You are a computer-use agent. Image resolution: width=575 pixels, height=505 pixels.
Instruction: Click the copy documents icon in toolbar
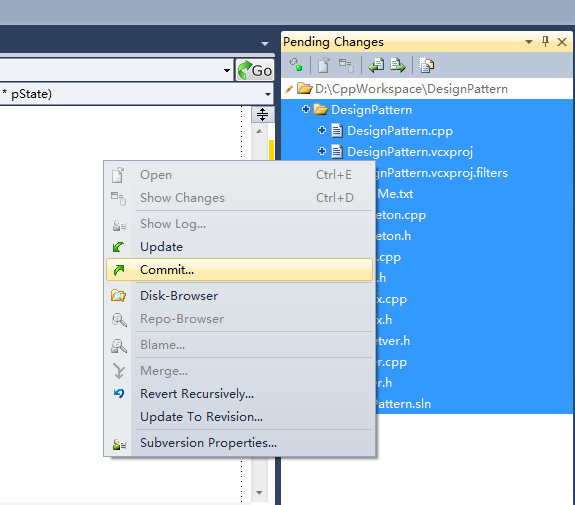point(426,65)
